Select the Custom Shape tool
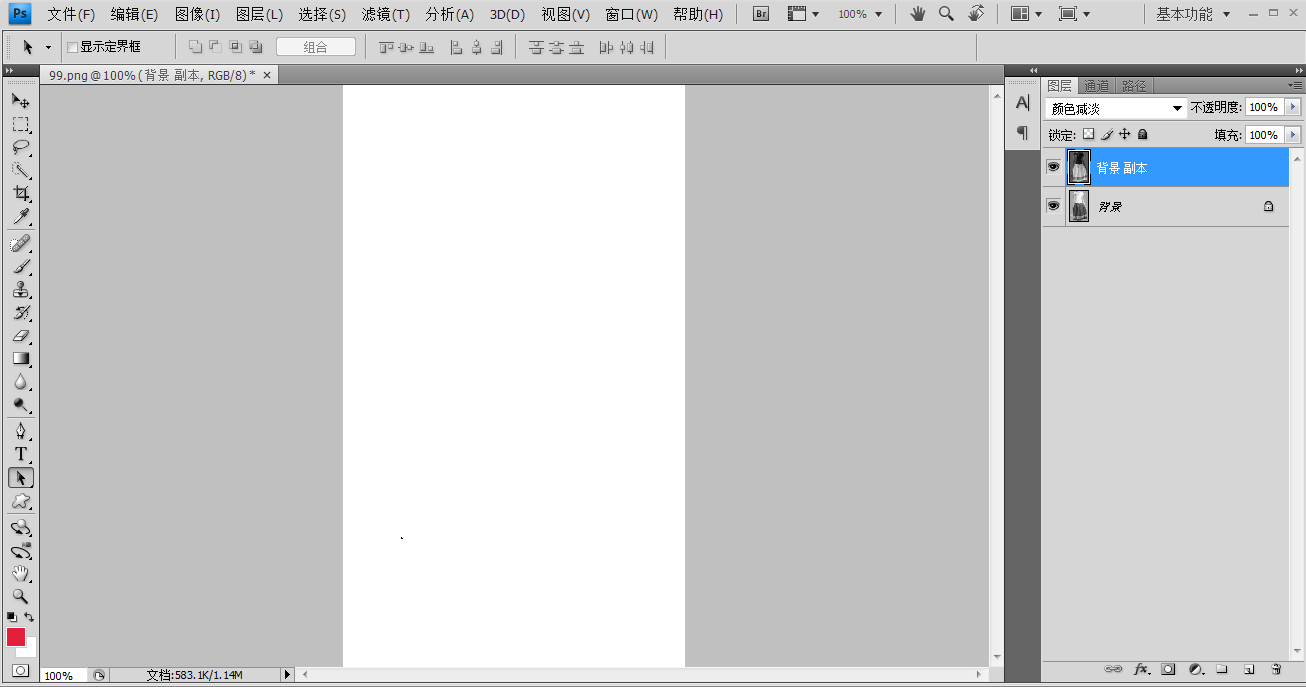This screenshot has width=1306, height=687. [20, 501]
